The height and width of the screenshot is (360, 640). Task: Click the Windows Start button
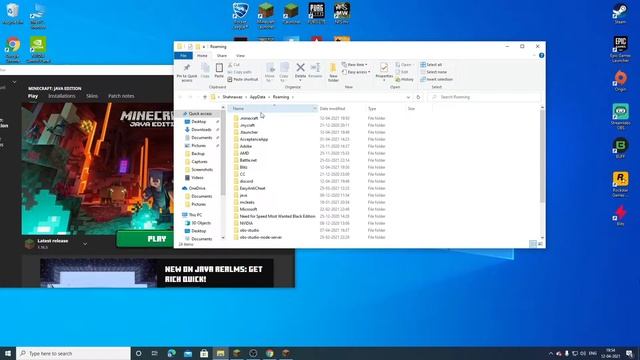8,353
